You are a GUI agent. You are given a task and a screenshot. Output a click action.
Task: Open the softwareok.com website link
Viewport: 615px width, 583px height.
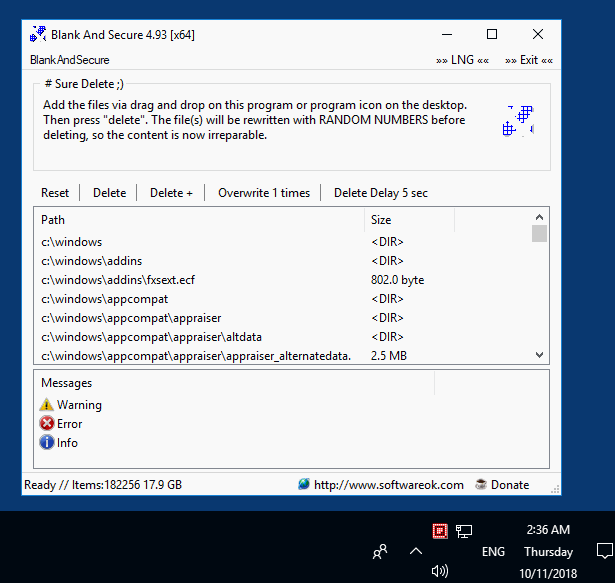click(388, 485)
